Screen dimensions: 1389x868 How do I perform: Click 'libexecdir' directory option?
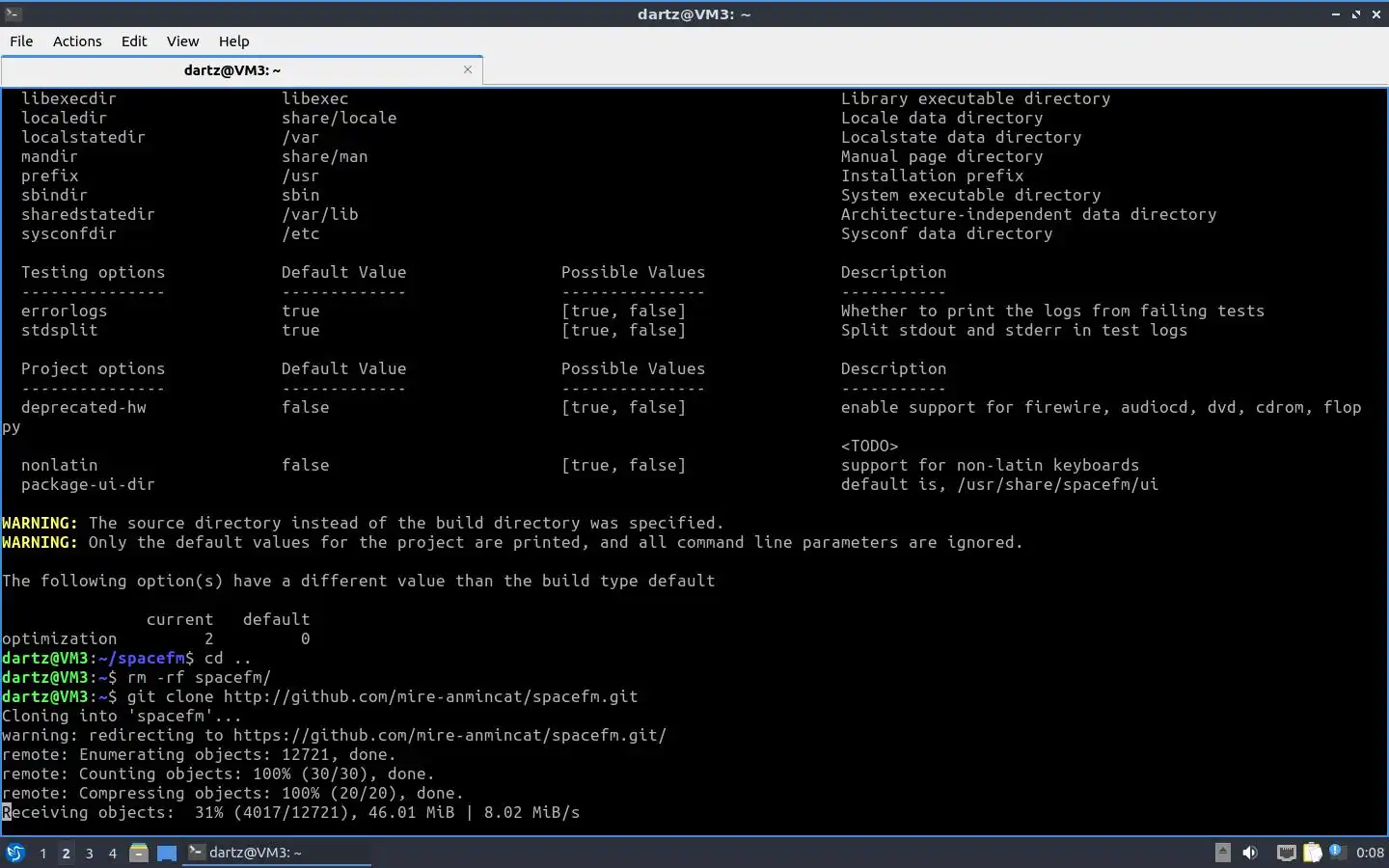point(68,98)
